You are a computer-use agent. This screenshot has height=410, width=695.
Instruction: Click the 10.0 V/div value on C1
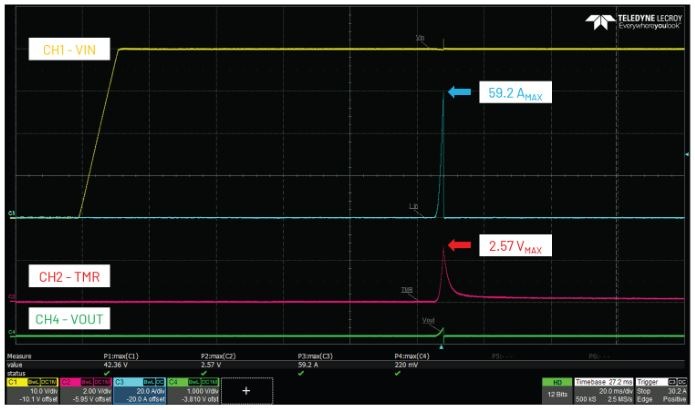click(45, 391)
